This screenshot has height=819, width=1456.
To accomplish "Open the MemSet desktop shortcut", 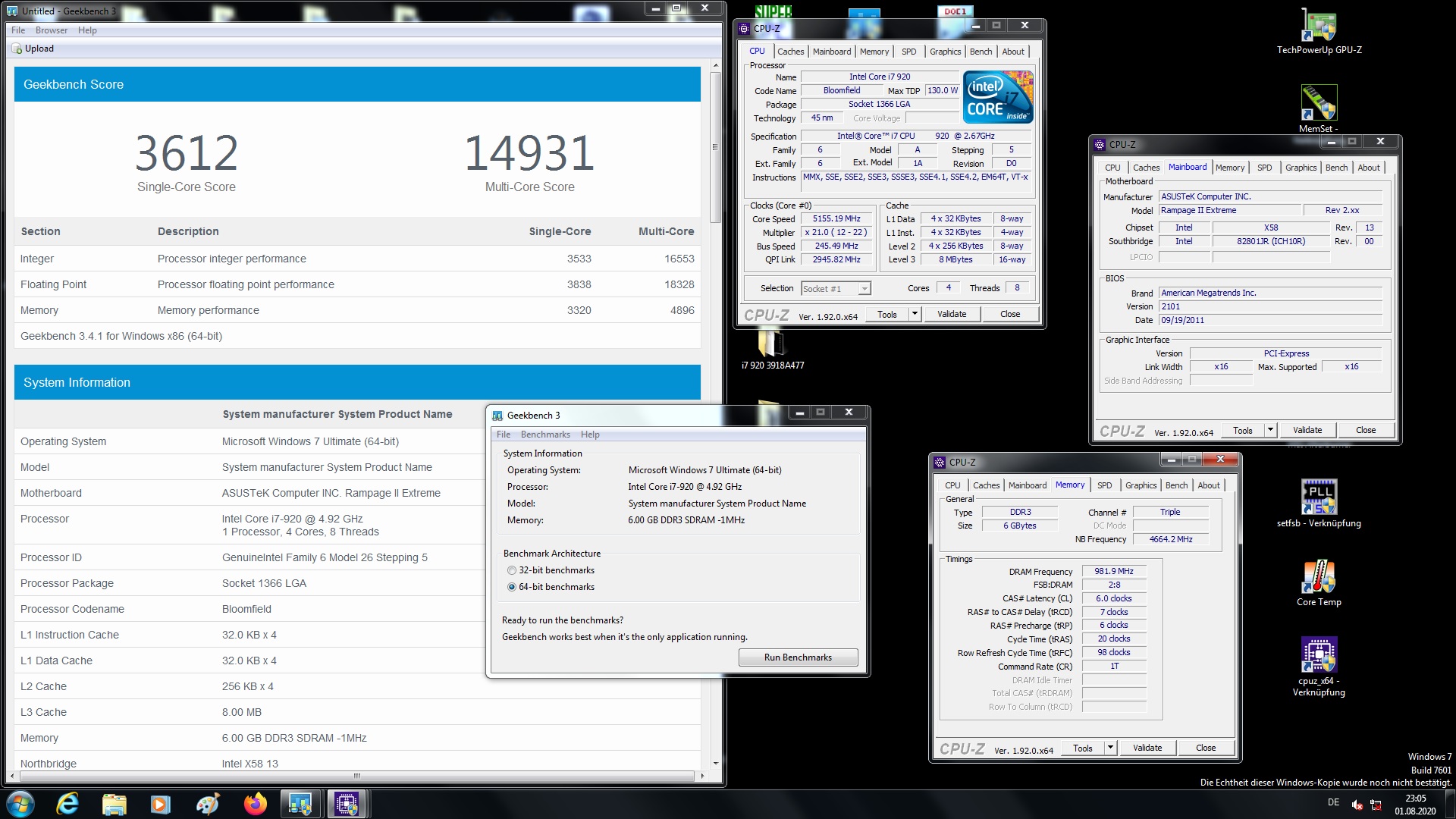I will pyautogui.click(x=1319, y=108).
